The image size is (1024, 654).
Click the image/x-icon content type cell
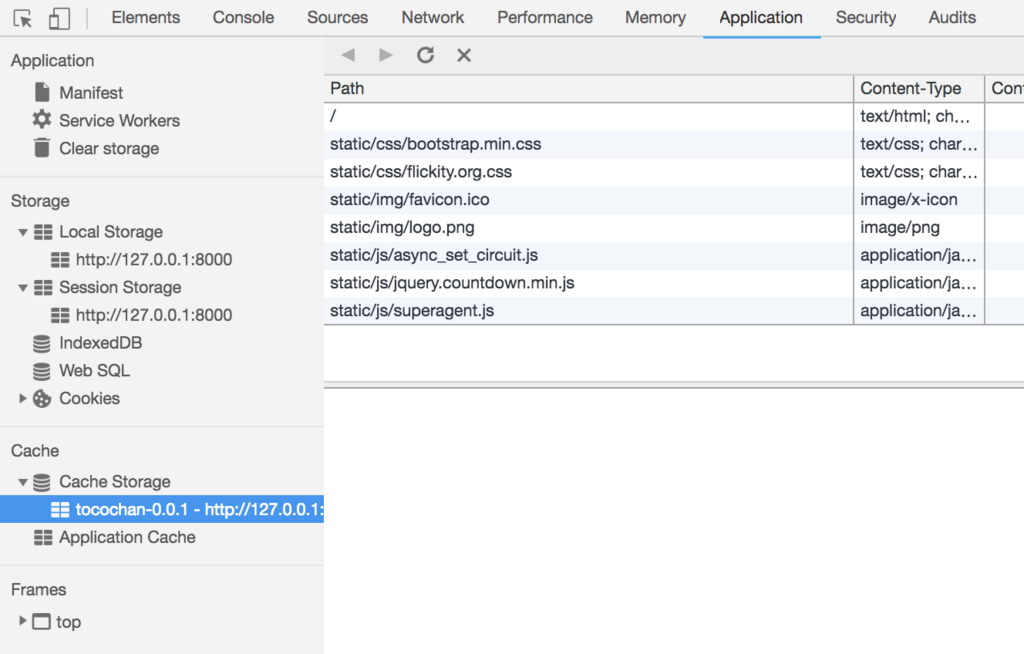(x=919, y=200)
